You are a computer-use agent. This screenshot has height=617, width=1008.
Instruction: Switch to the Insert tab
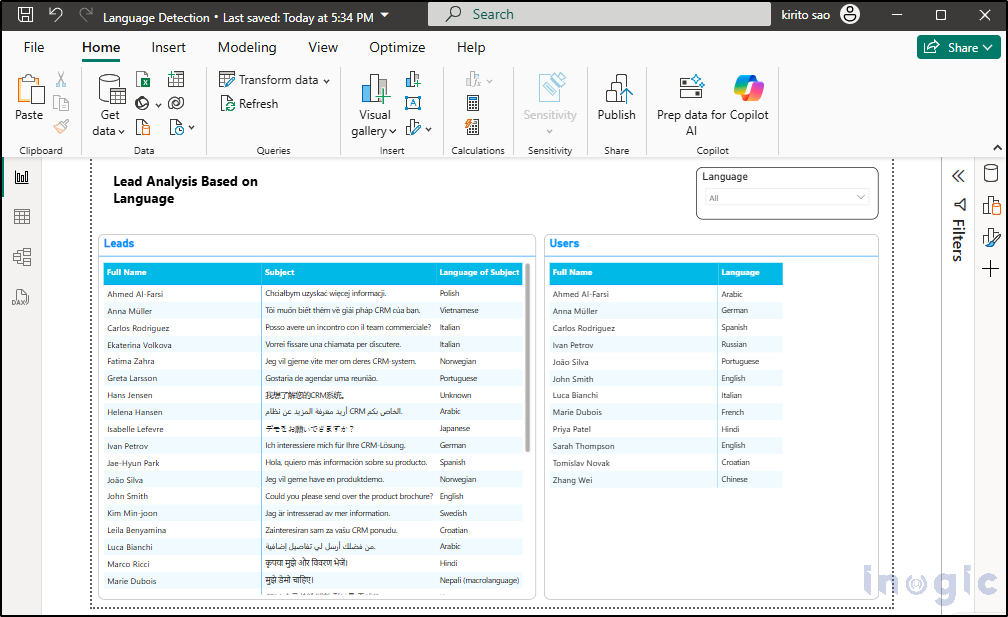(x=168, y=48)
